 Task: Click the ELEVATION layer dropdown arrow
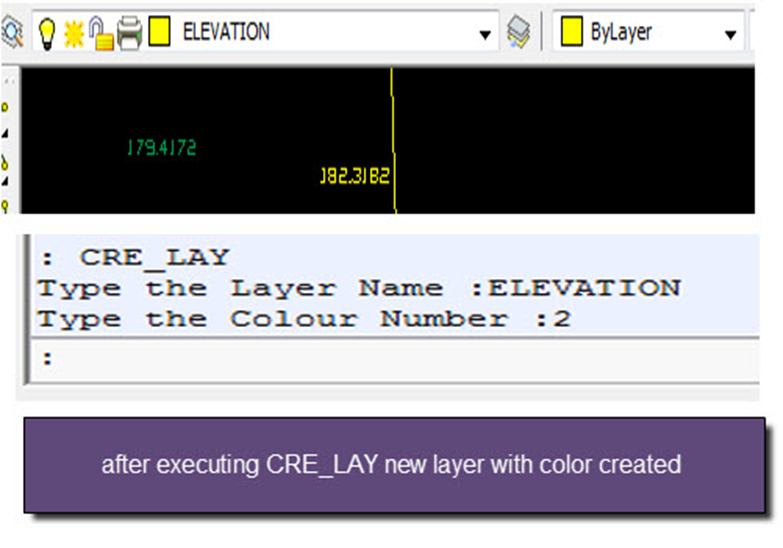[485, 34]
